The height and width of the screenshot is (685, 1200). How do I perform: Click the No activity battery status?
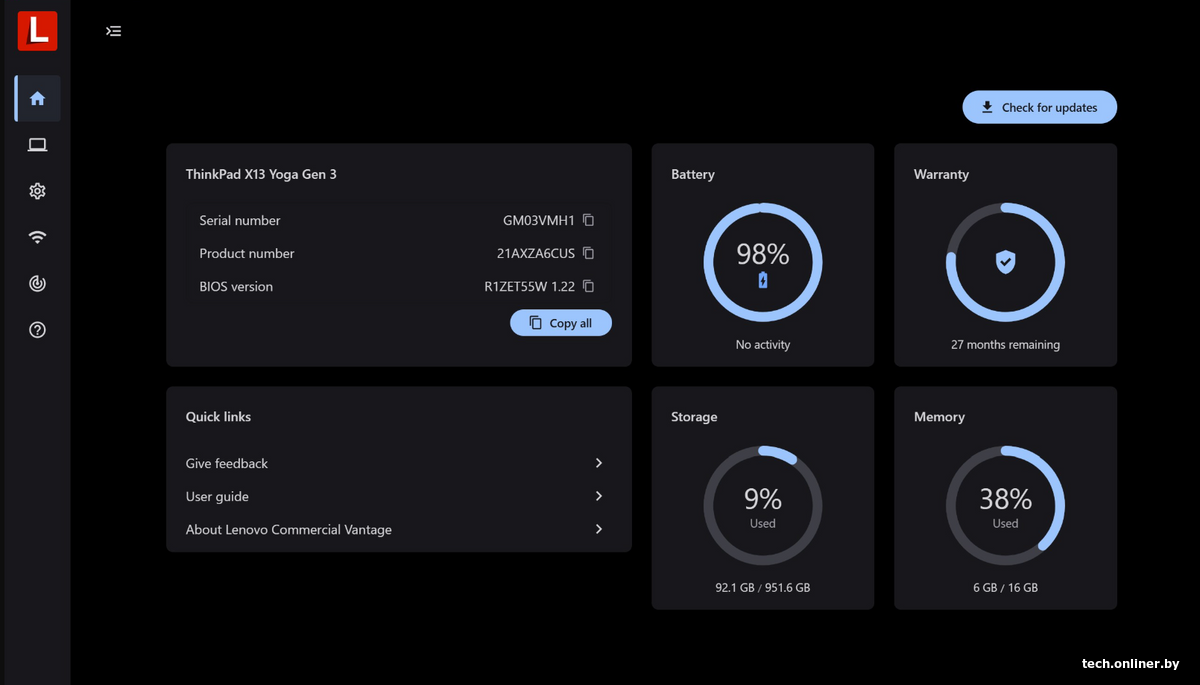point(763,345)
